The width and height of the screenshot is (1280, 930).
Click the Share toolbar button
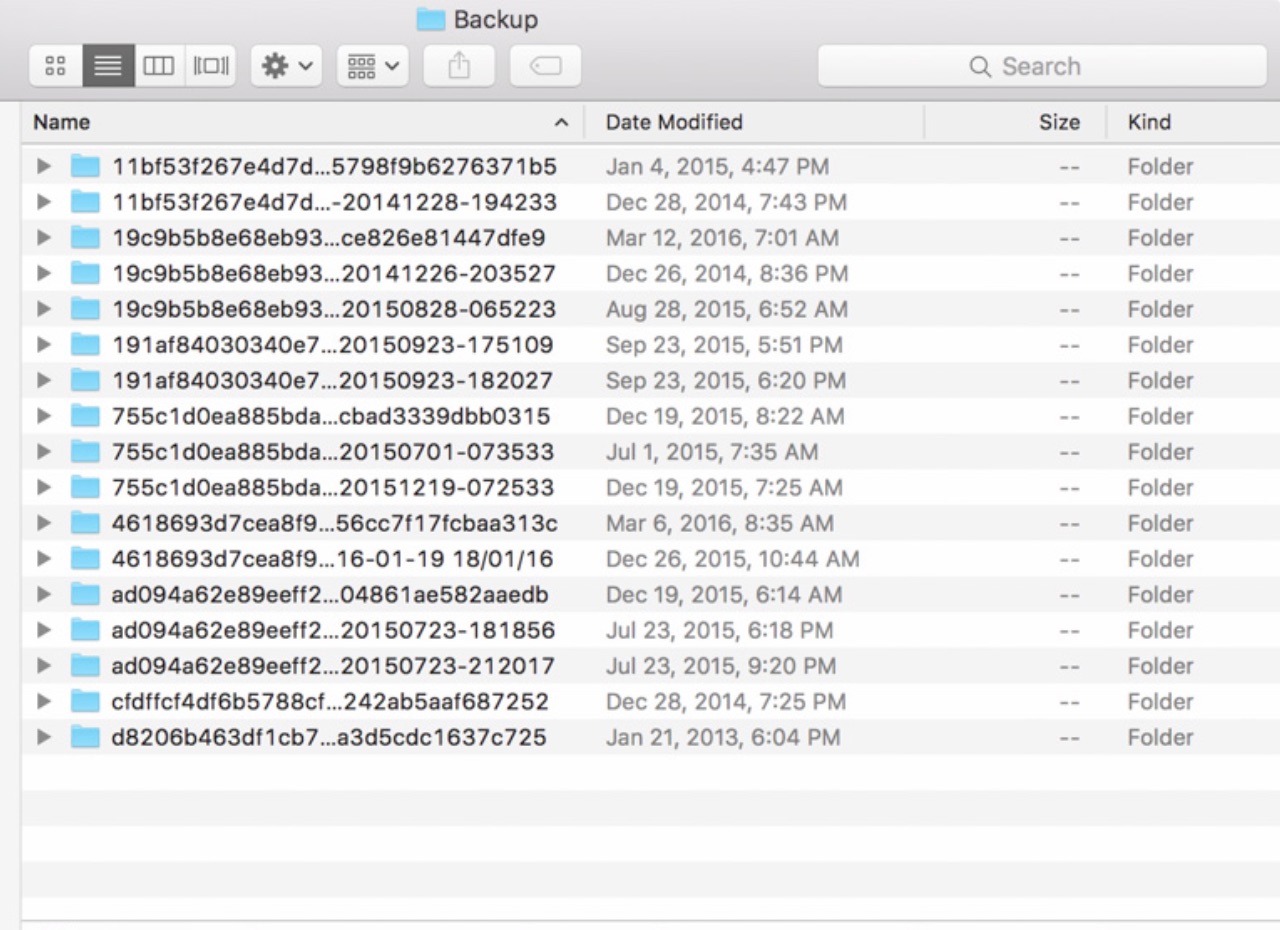pyautogui.click(x=459, y=66)
